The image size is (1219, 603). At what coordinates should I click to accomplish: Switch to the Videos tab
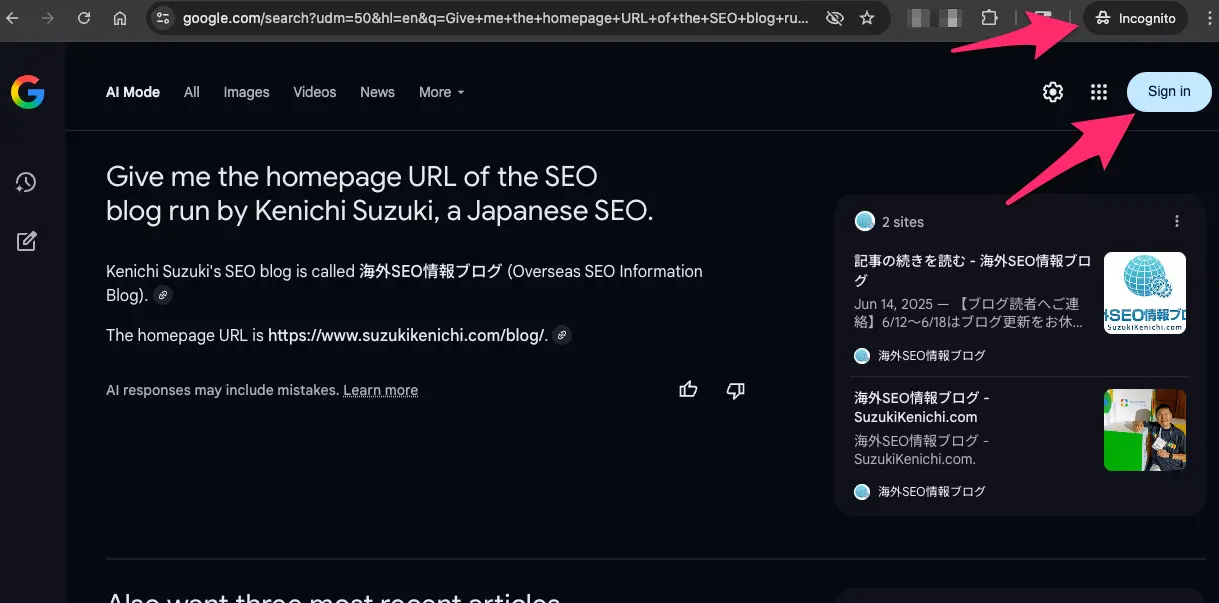point(315,92)
